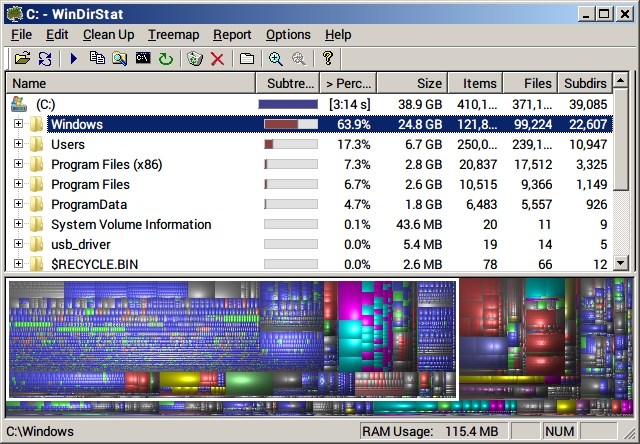Image resolution: width=640 pixels, height=444 pixels.
Task: Expand the Users folder tree node
Action: point(18,144)
